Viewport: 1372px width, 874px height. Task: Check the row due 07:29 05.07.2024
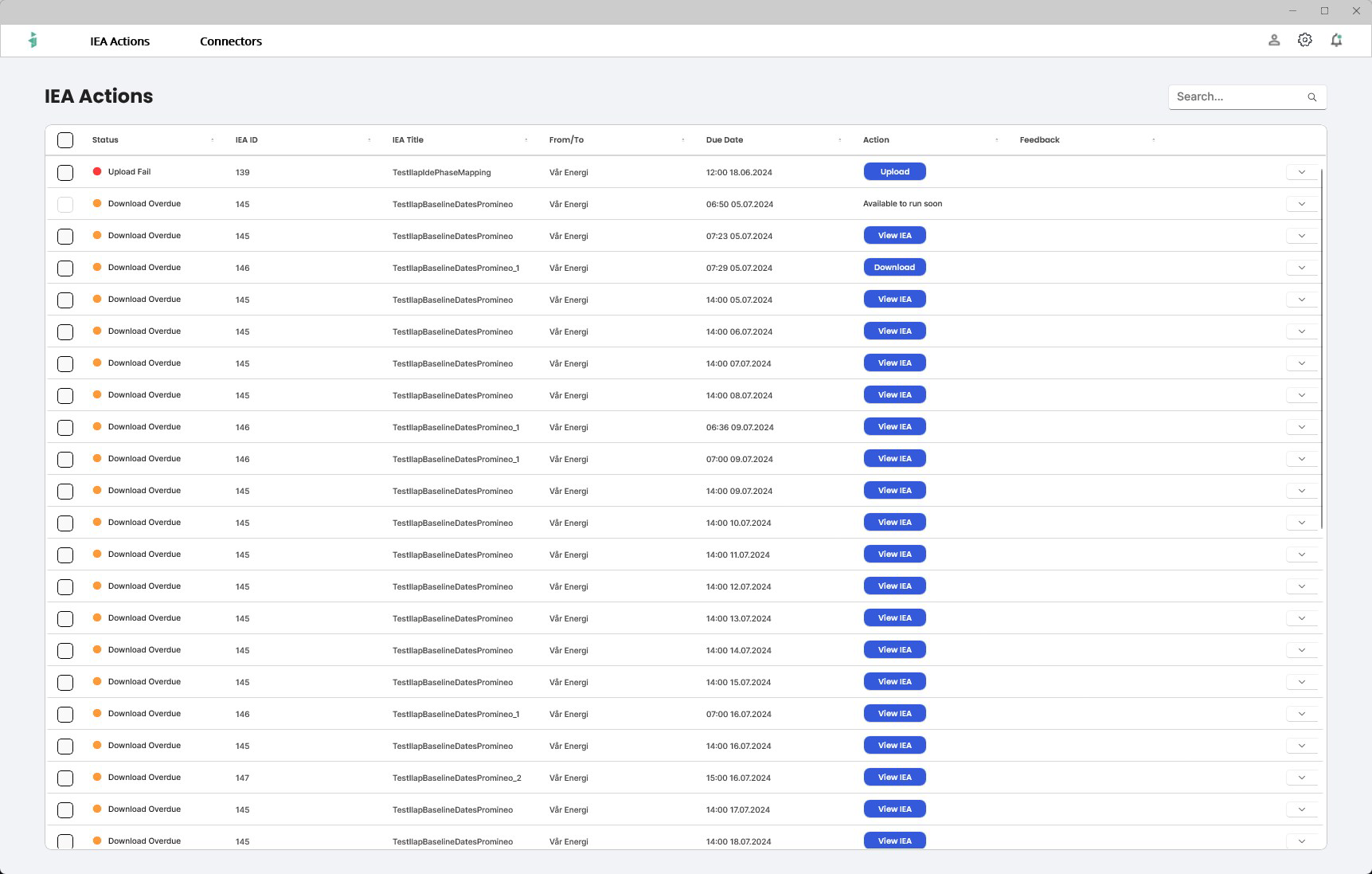click(65, 268)
